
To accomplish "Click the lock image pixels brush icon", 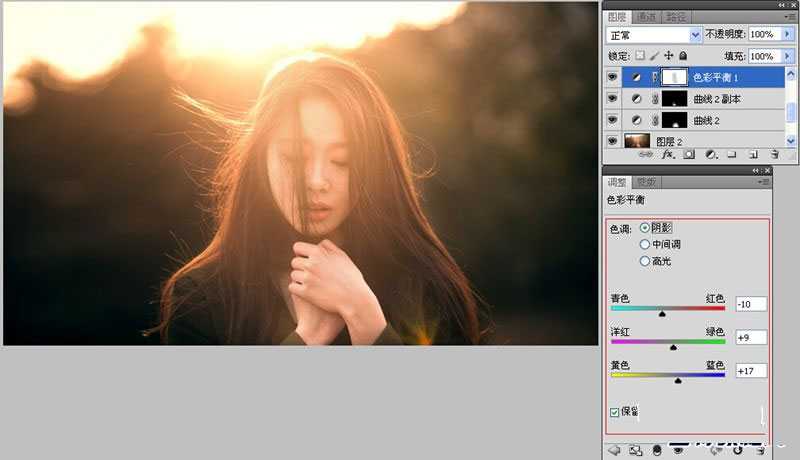I will [654, 56].
